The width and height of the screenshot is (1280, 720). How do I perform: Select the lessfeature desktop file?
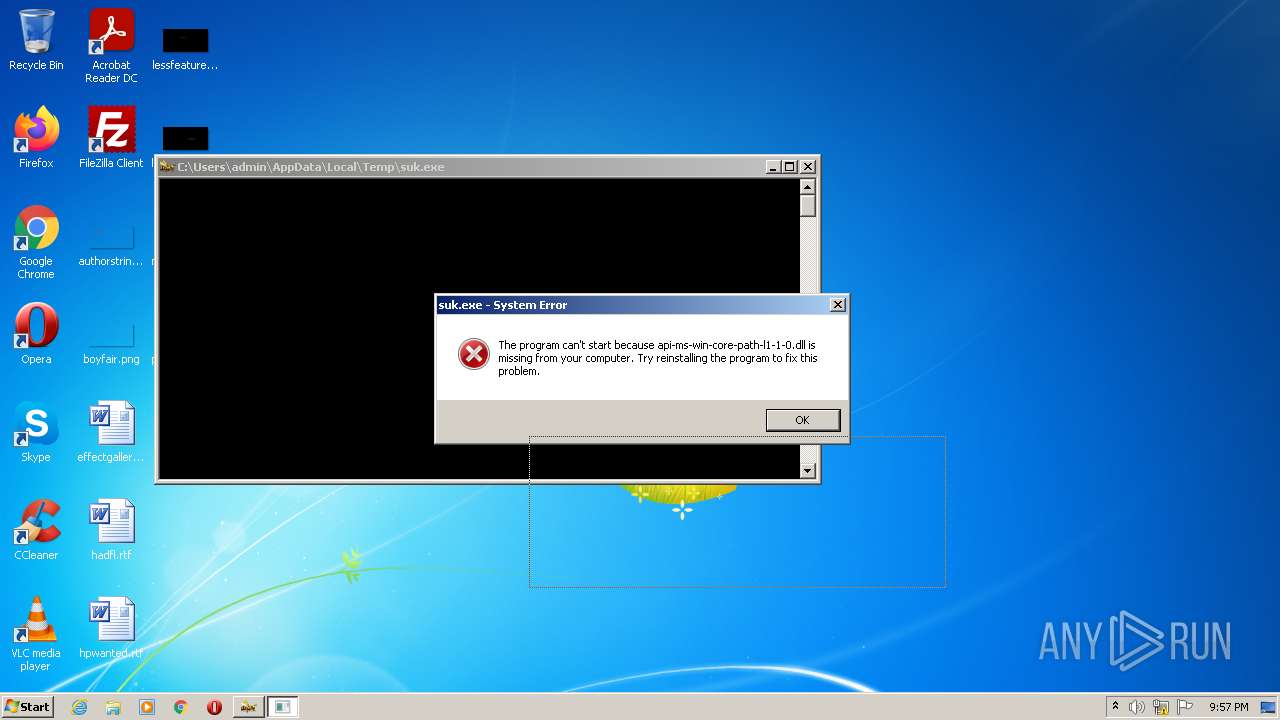point(185,48)
